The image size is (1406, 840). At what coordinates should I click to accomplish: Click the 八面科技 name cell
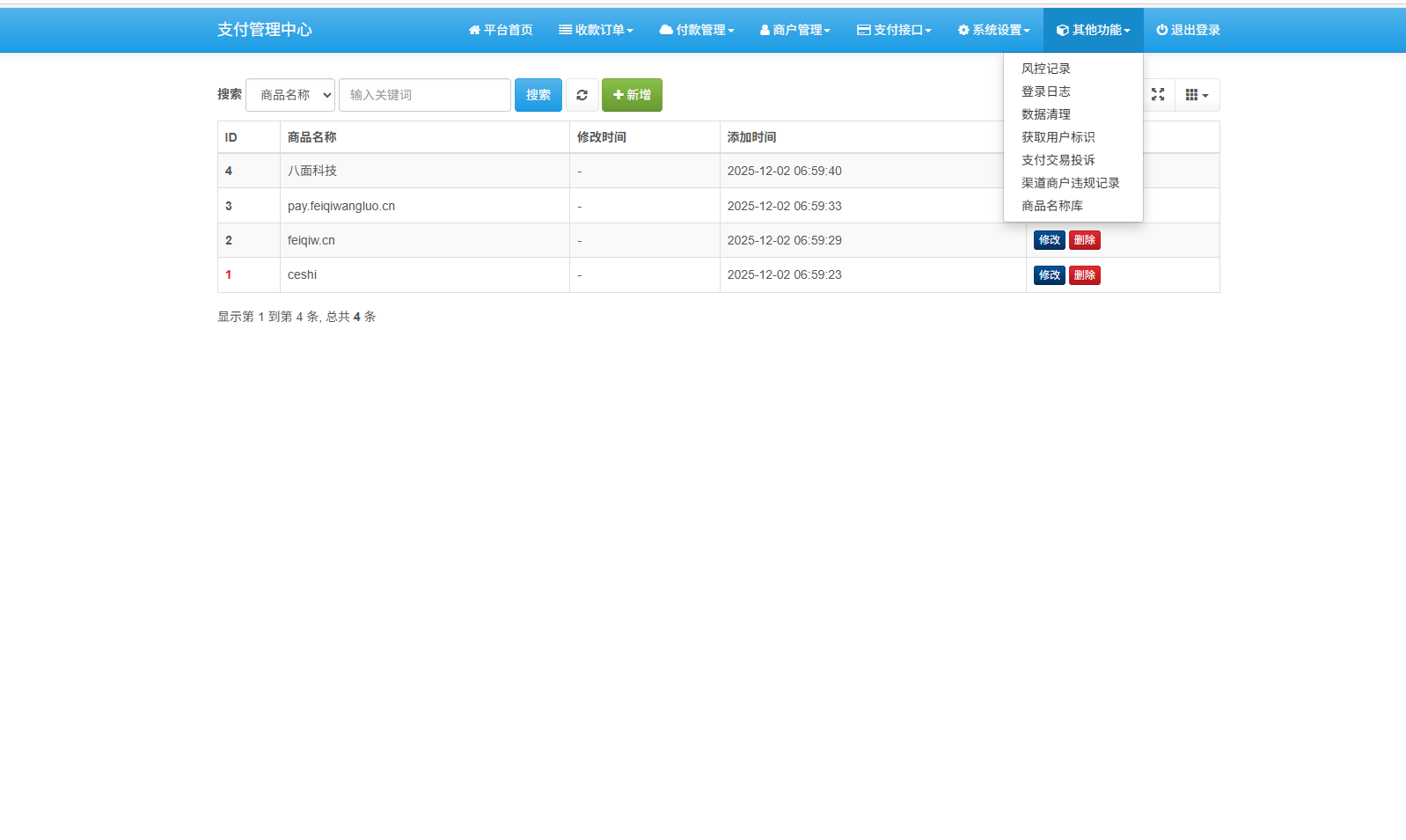425,171
